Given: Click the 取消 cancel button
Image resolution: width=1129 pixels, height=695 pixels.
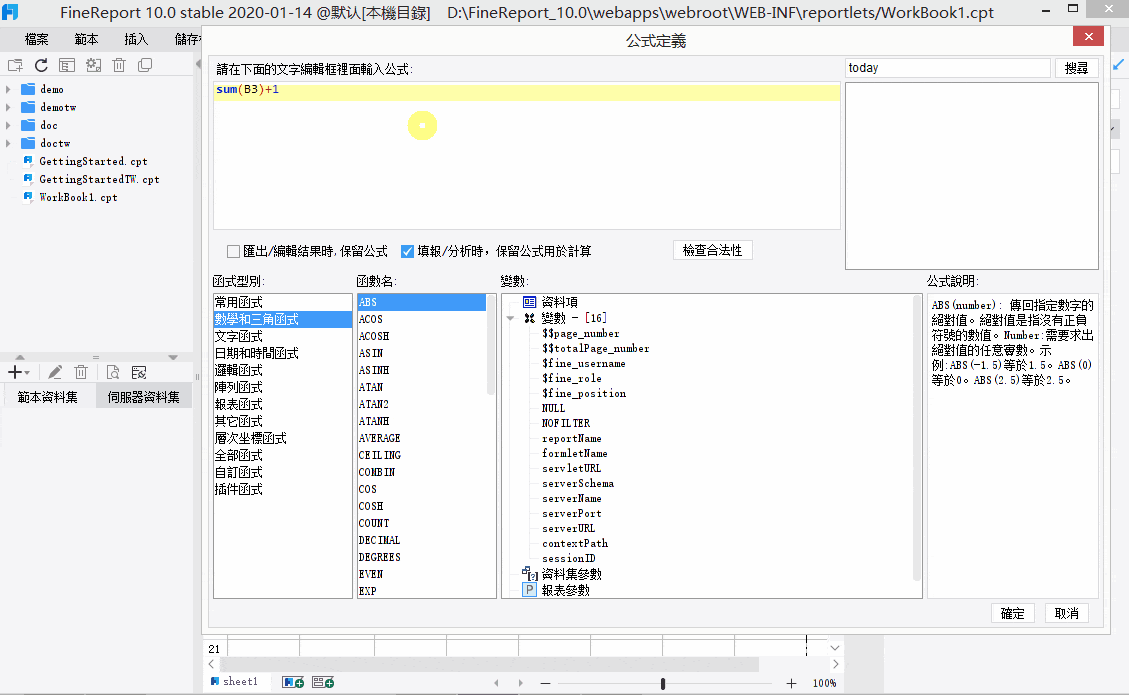Looking at the screenshot, I should 1066,614.
